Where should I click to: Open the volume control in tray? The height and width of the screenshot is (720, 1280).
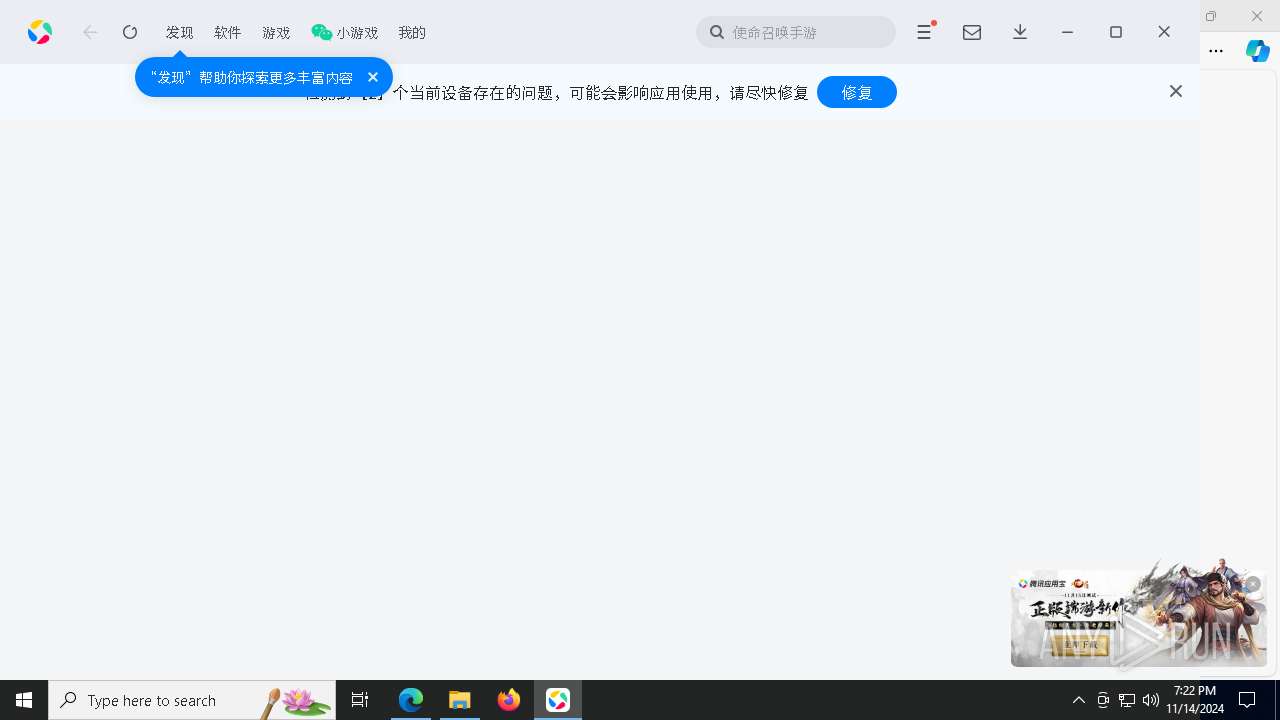point(1151,700)
